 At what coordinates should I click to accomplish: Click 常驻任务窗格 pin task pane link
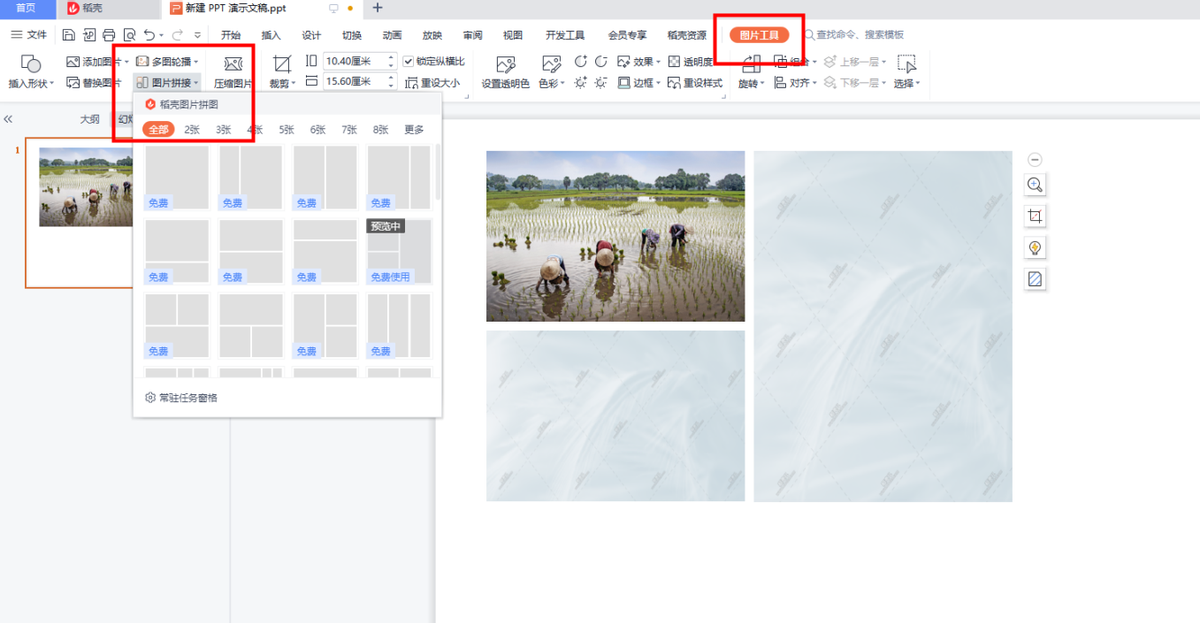[x=181, y=397]
